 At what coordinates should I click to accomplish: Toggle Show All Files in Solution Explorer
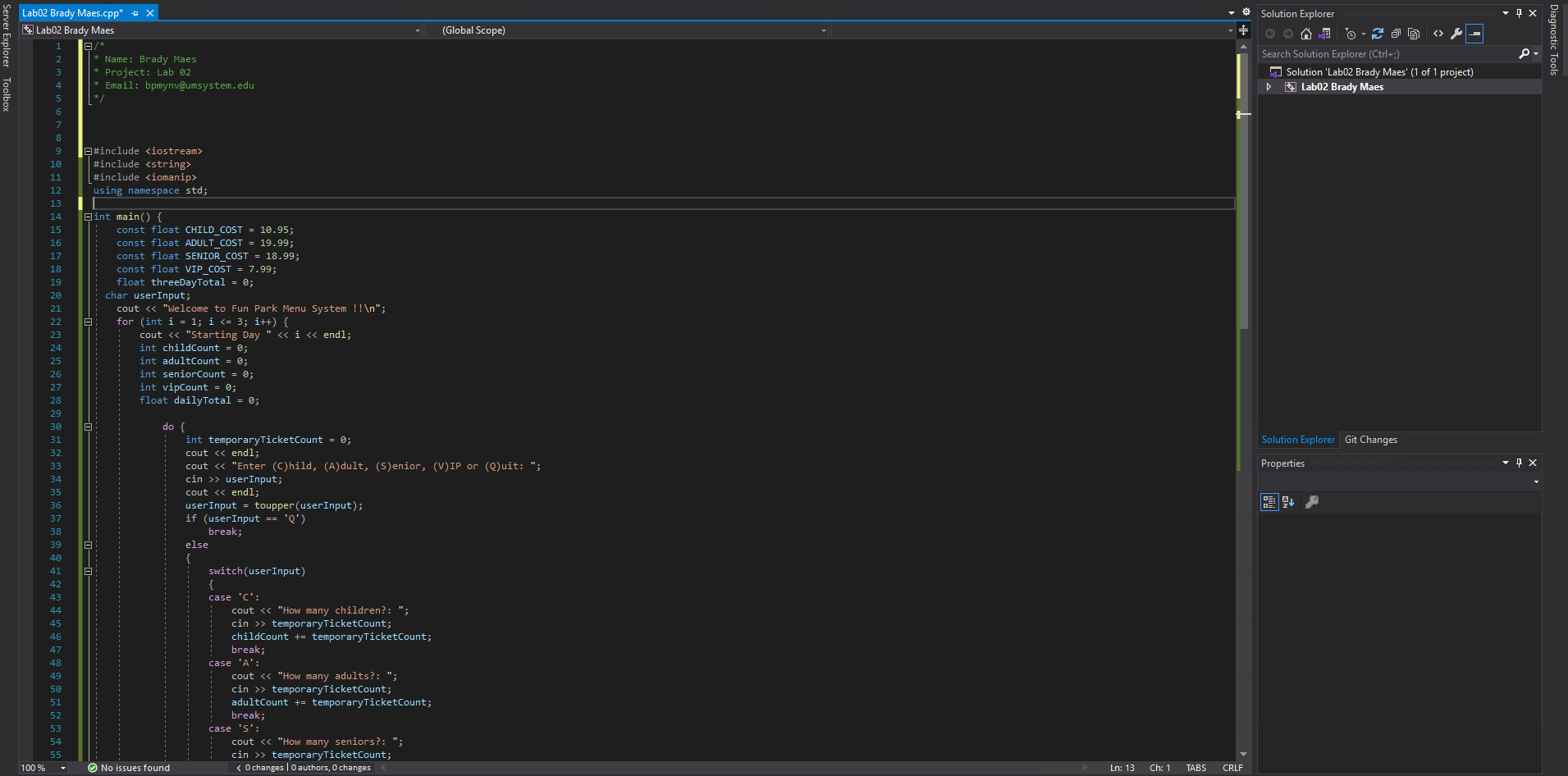coord(1414,34)
